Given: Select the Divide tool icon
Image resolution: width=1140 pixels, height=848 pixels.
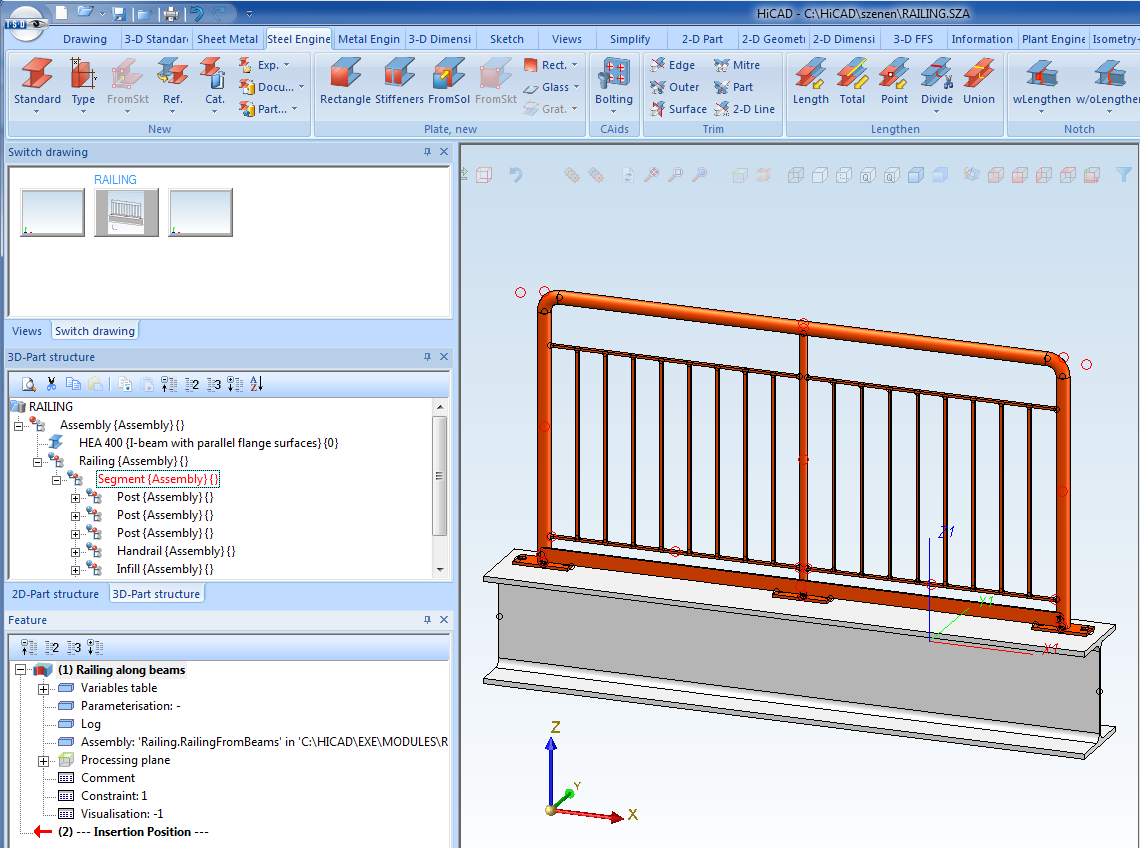Looking at the screenshot, I should pos(936,74).
